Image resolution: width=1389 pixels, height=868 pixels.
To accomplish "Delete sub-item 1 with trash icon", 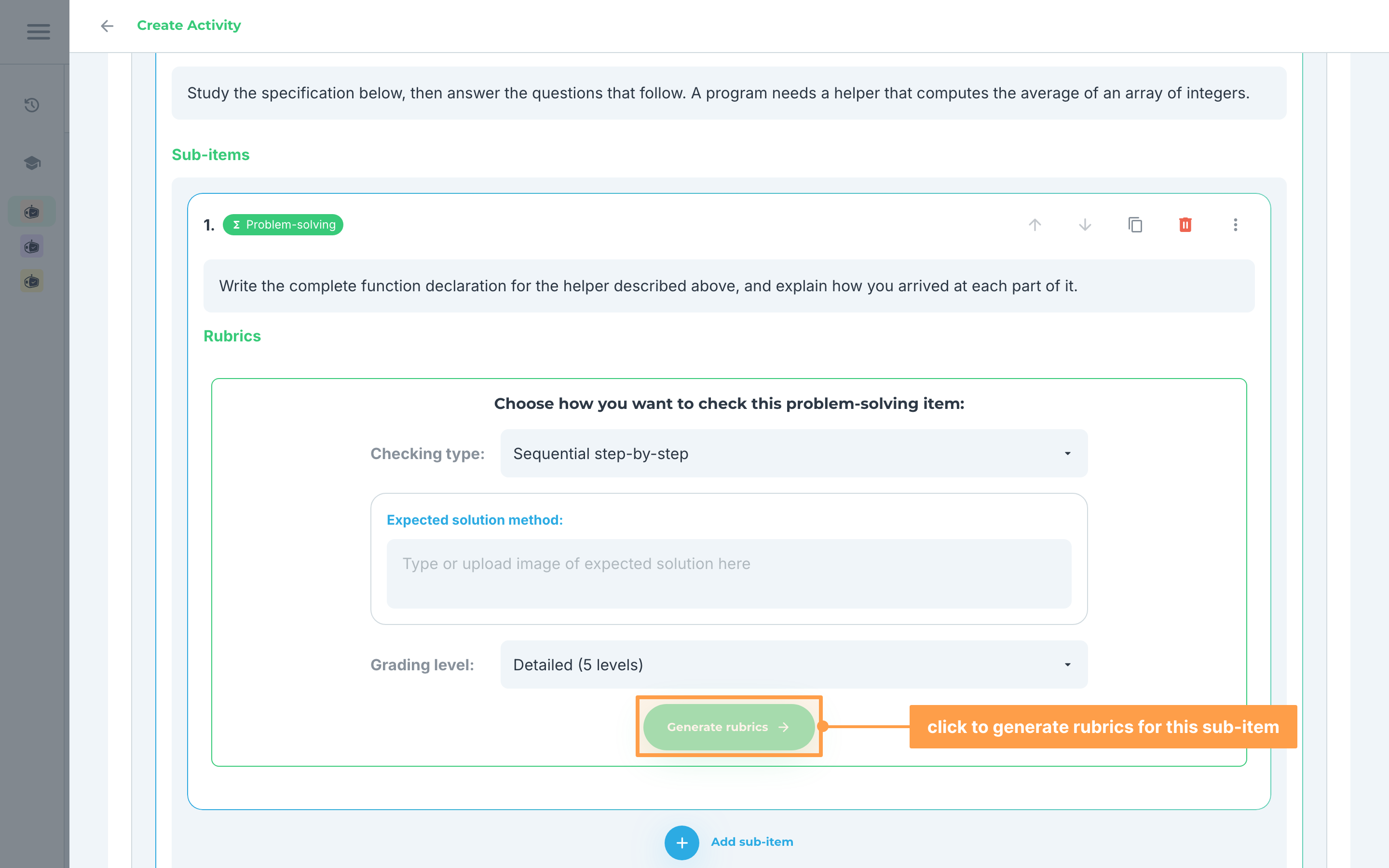I will pos(1185,224).
